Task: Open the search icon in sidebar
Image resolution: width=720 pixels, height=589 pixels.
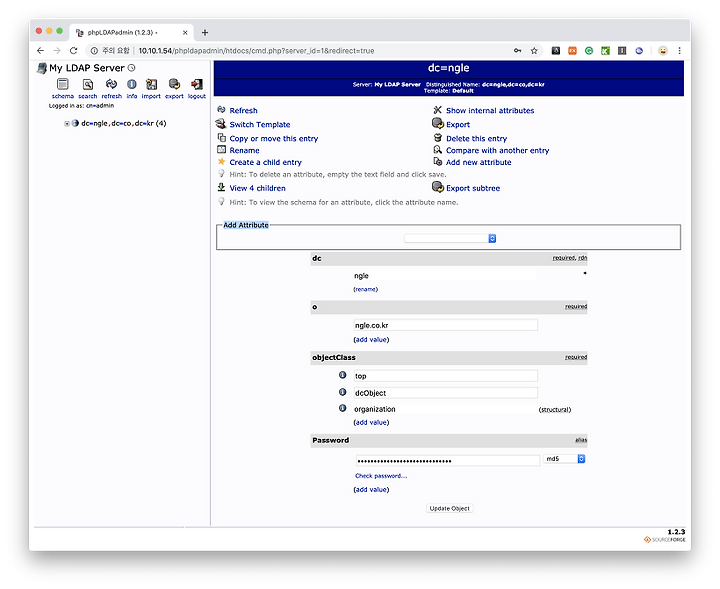Action: tap(88, 84)
